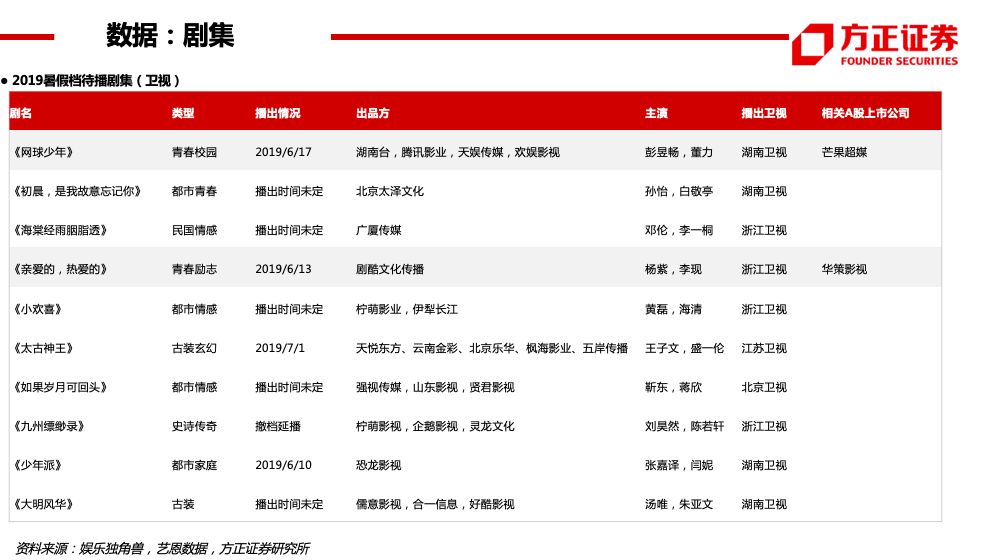Click the 播出情况 column header
The width and height of the screenshot is (1003, 560).
click(278, 113)
